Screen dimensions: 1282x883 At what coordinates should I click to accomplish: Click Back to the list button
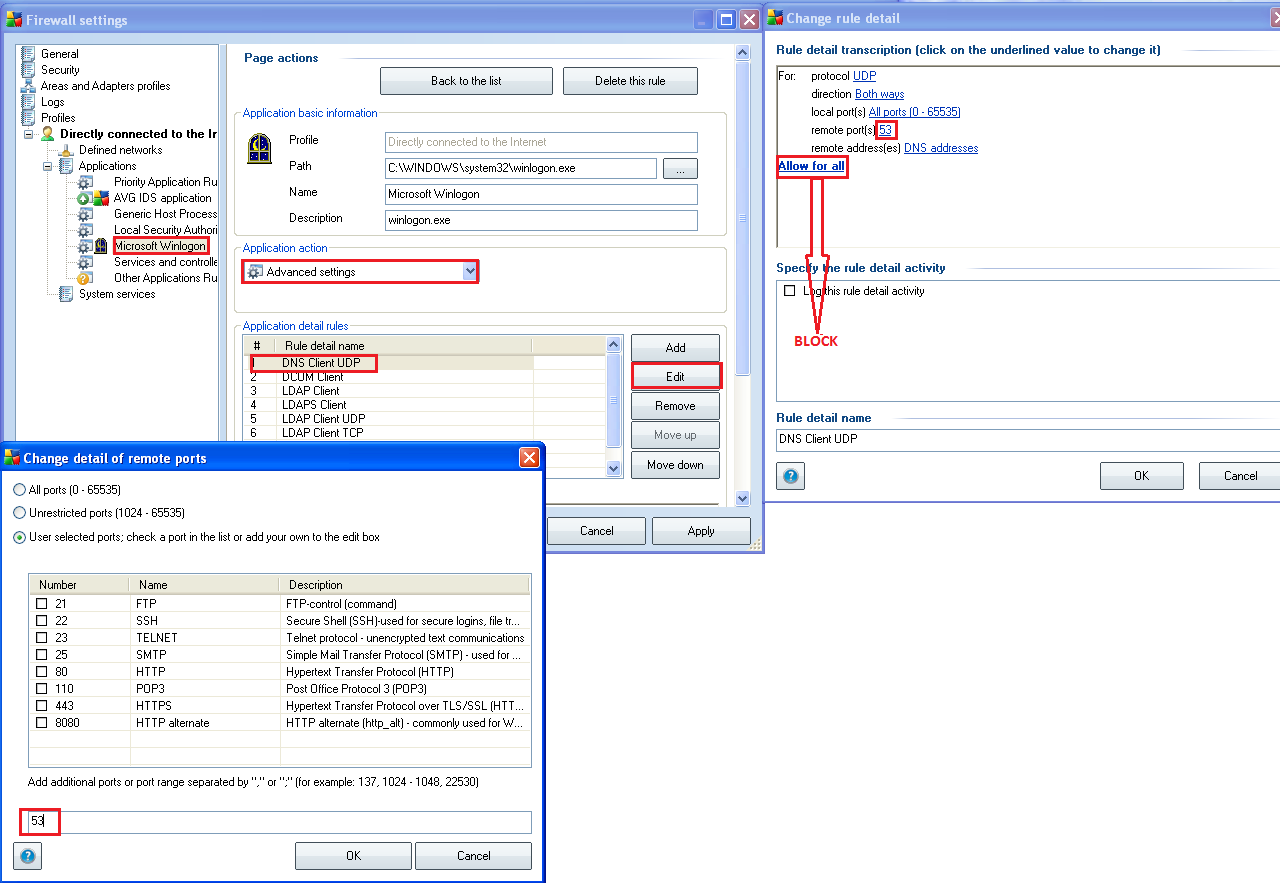click(466, 81)
